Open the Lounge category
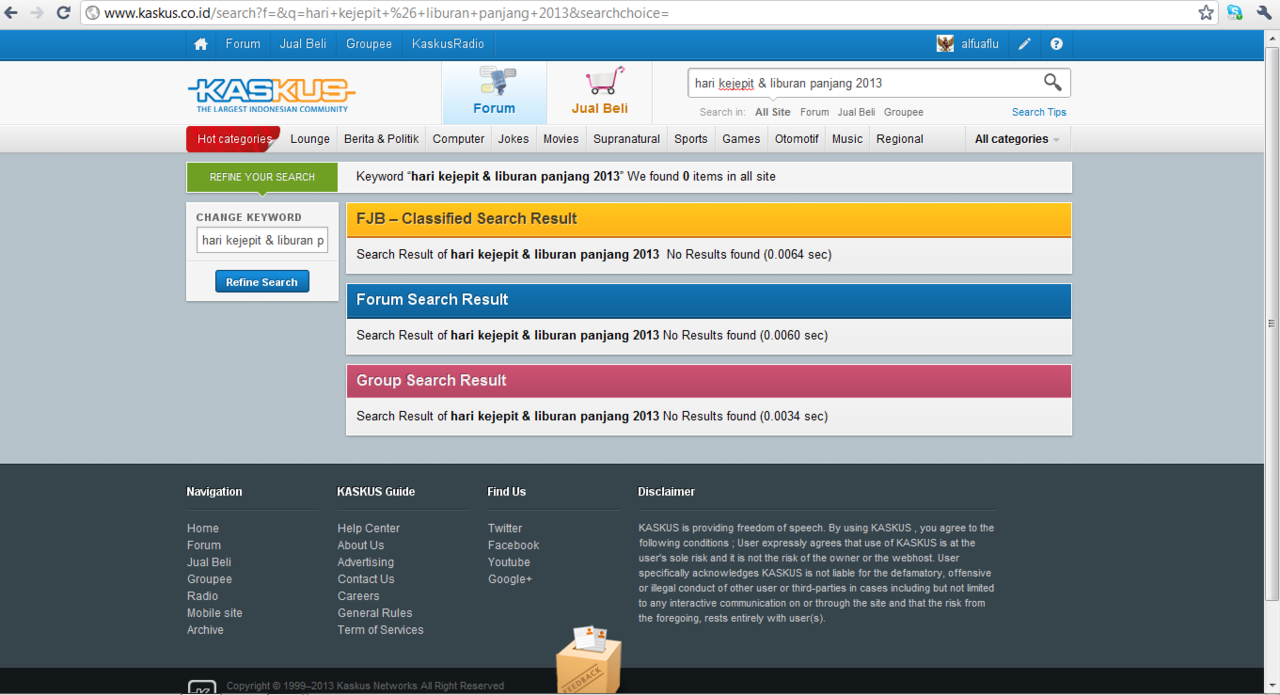The height and width of the screenshot is (695, 1280). [x=310, y=139]
